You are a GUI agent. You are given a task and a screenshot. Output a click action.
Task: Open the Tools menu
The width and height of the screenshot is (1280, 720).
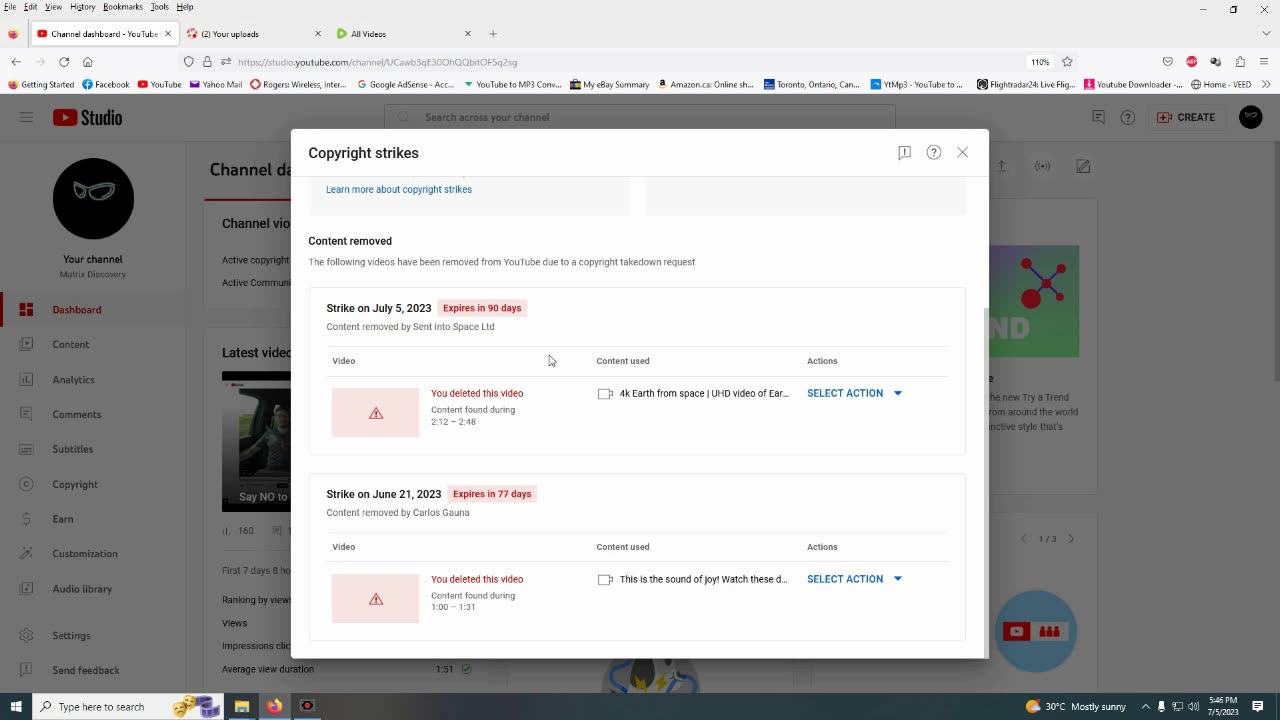pos(159,7)
